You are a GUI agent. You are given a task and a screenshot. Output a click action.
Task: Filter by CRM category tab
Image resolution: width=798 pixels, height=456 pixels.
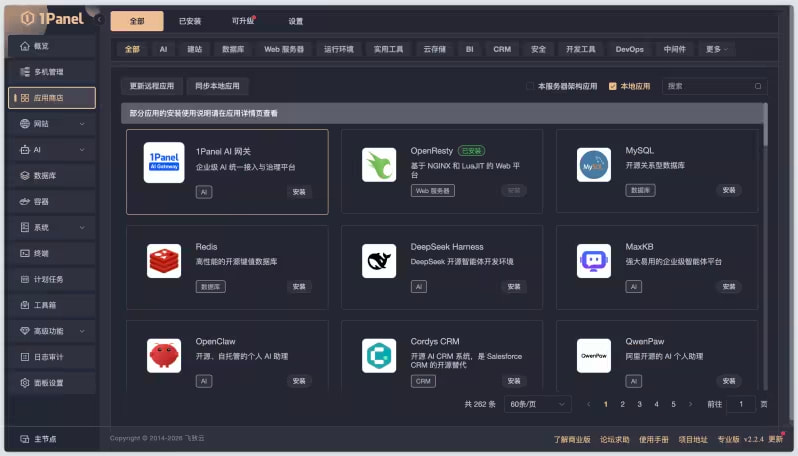(x=502, y=49)
